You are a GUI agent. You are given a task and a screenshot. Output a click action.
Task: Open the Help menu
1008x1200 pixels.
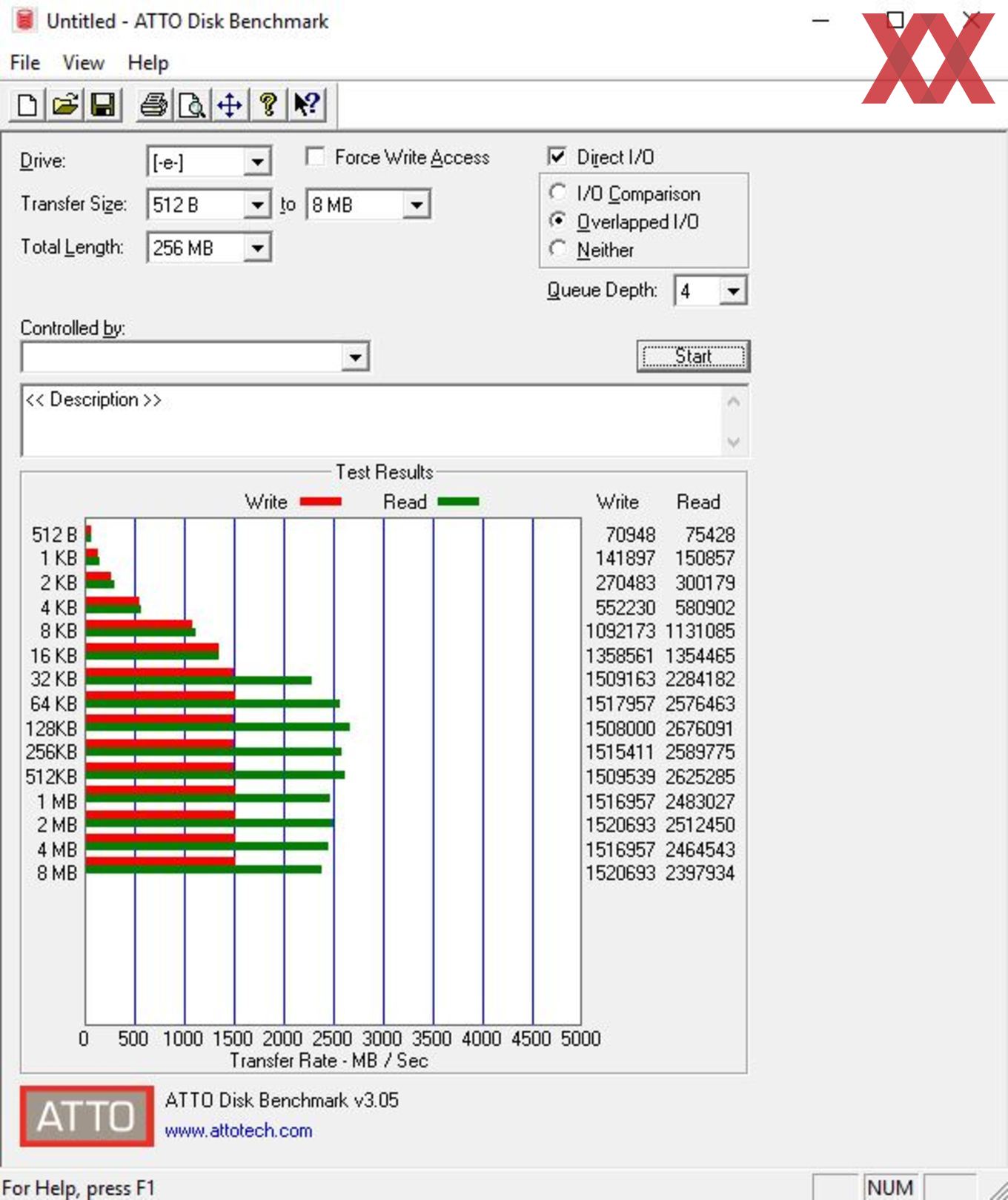(x=148, y=63)
